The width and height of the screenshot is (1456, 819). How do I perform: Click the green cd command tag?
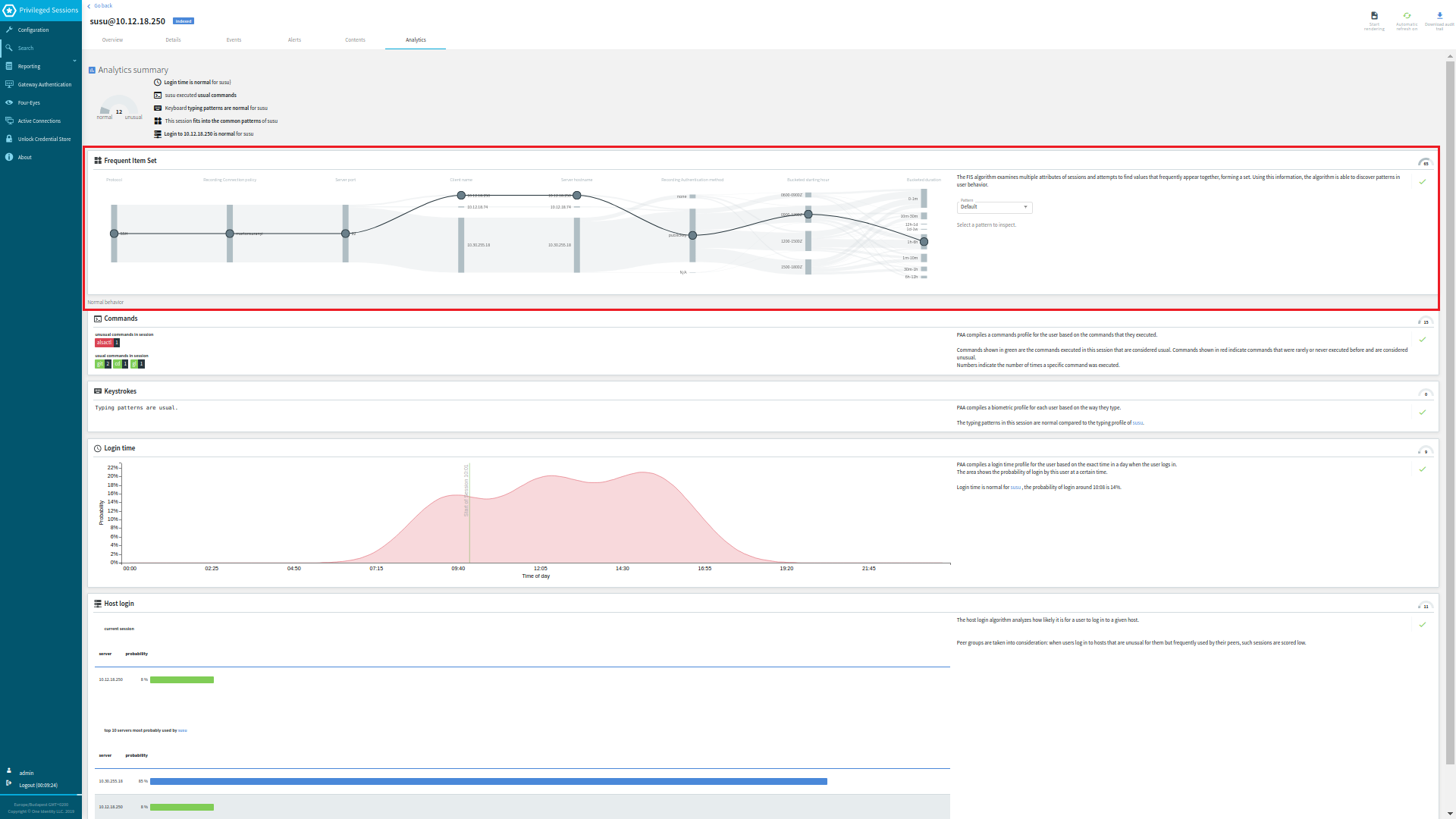(121, 364)
